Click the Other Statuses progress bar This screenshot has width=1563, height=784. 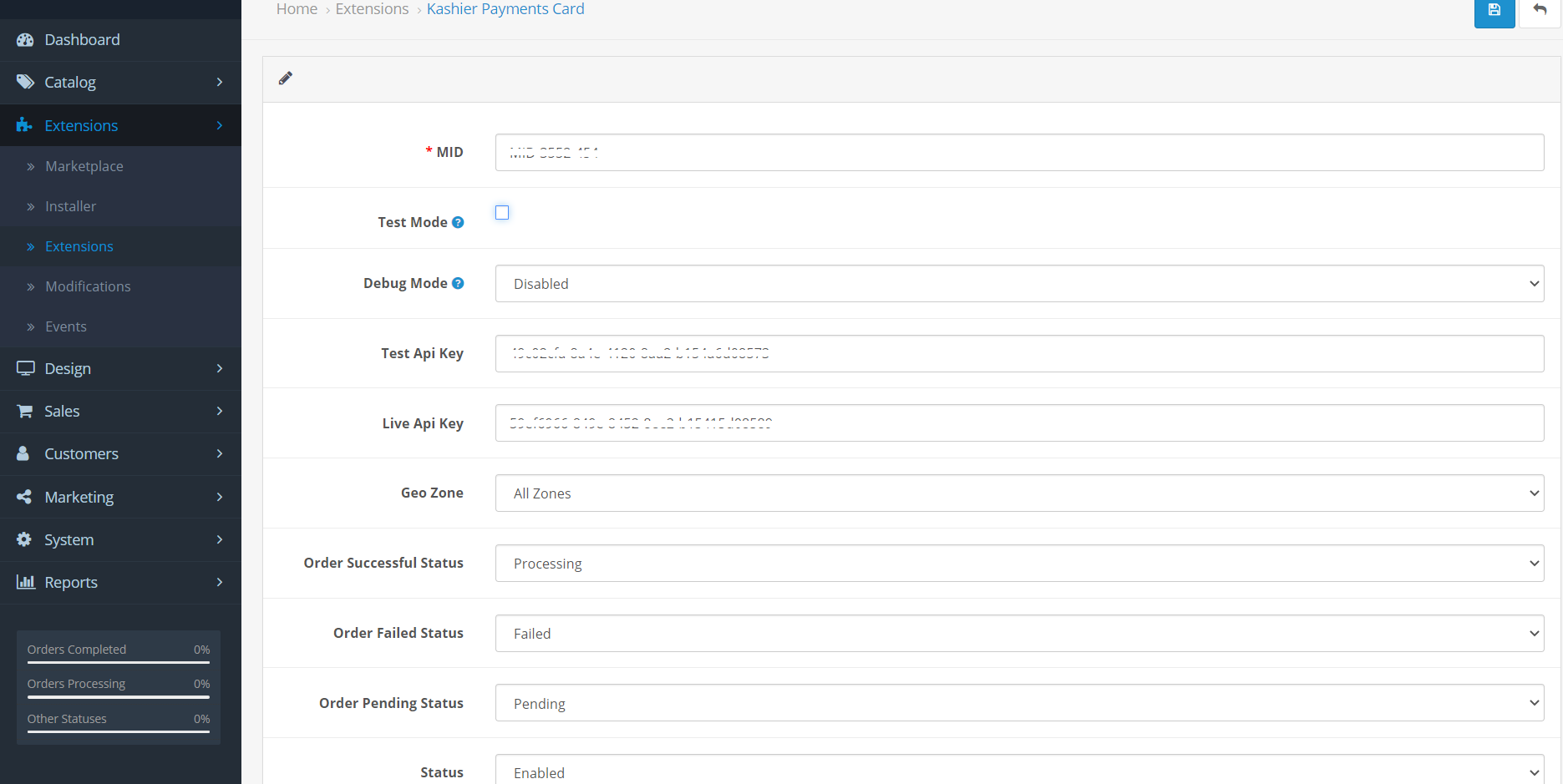pos(119,732)
